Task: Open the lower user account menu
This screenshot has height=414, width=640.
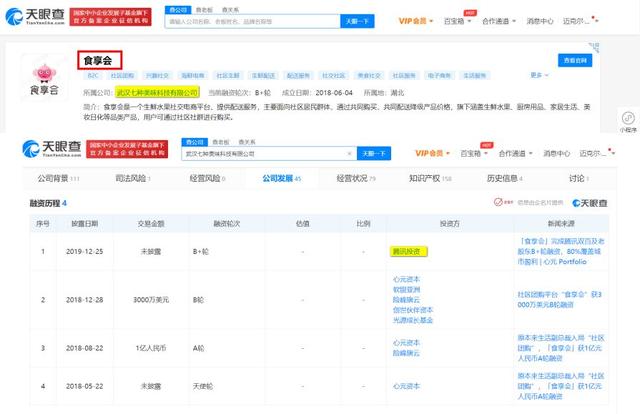Action: click(x=596, y=153)
